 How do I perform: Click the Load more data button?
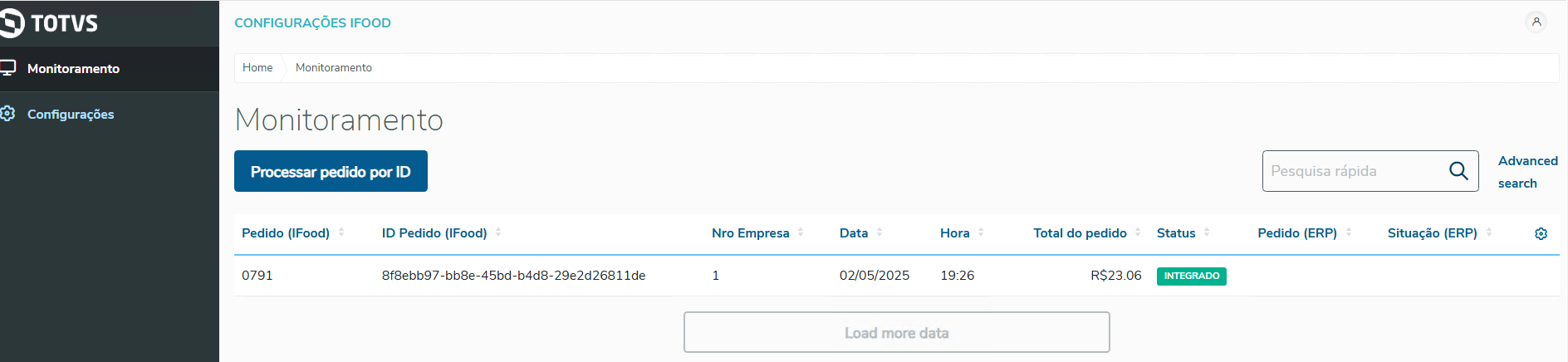(x=896, y=332)
